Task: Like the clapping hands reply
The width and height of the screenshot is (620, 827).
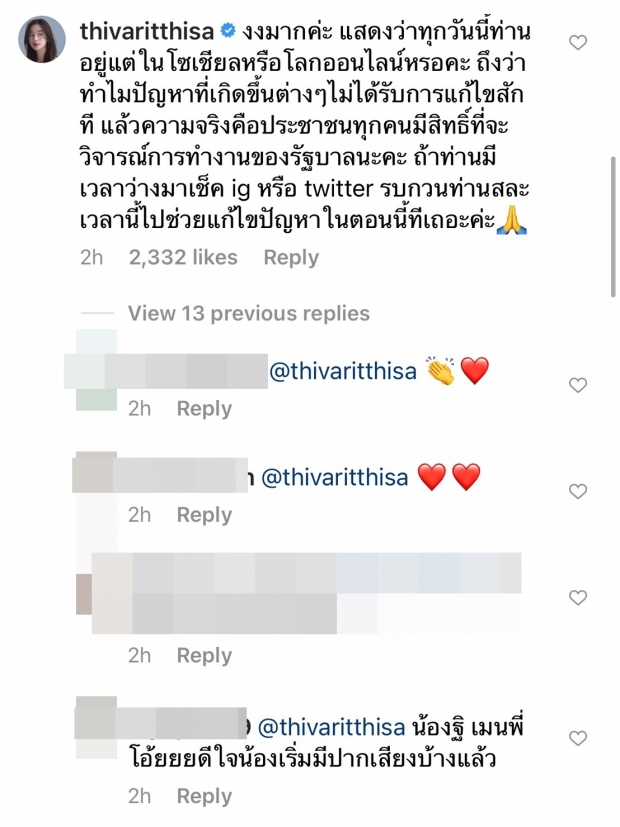Action: tap(578, 385)
